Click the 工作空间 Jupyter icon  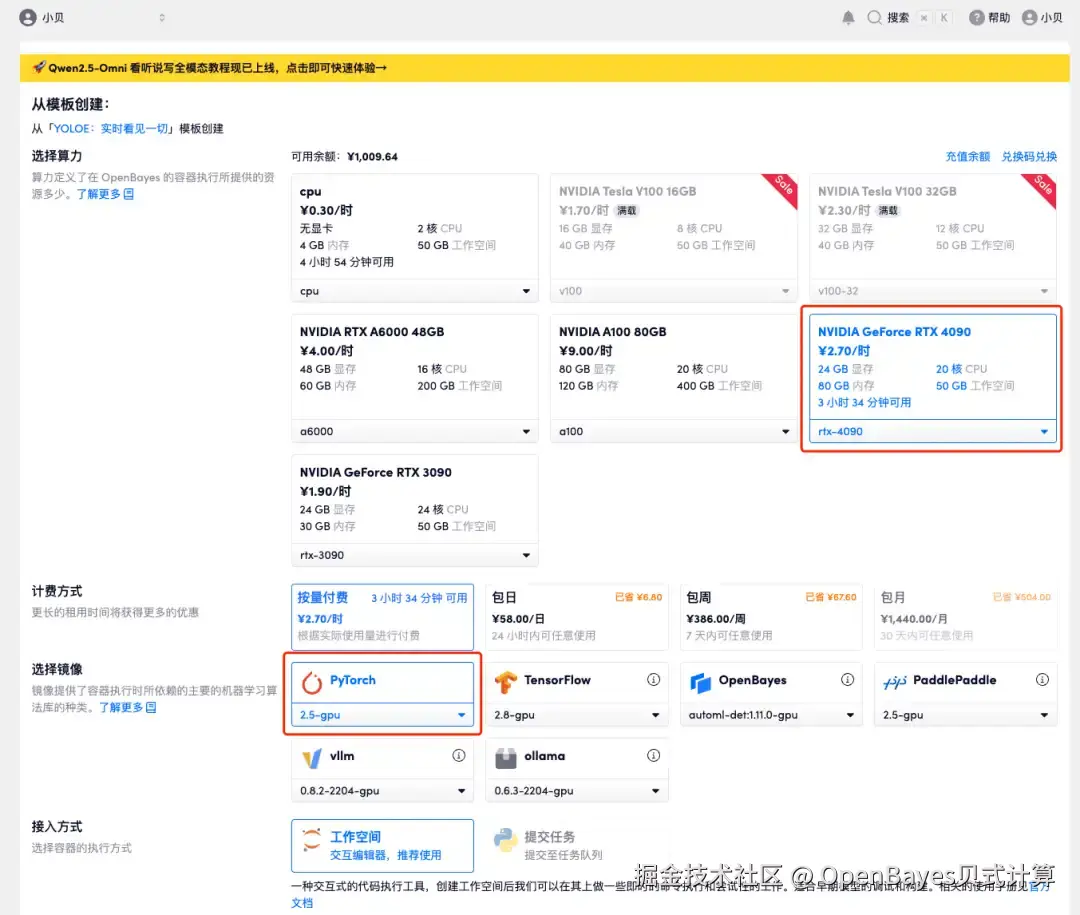(x=312, y=840)
